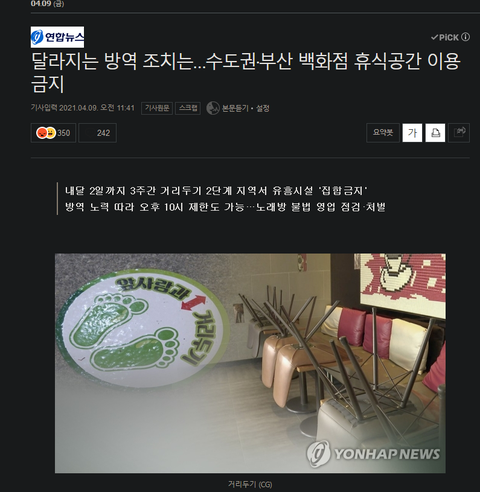Viewport: 480px width, 492px height.
Task: Change font size with the 가 button
Action: tap(412, 133)
